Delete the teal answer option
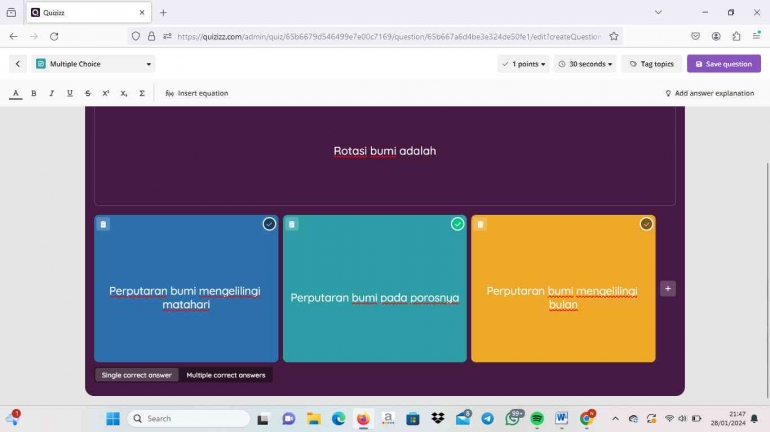 pos(292,224)
